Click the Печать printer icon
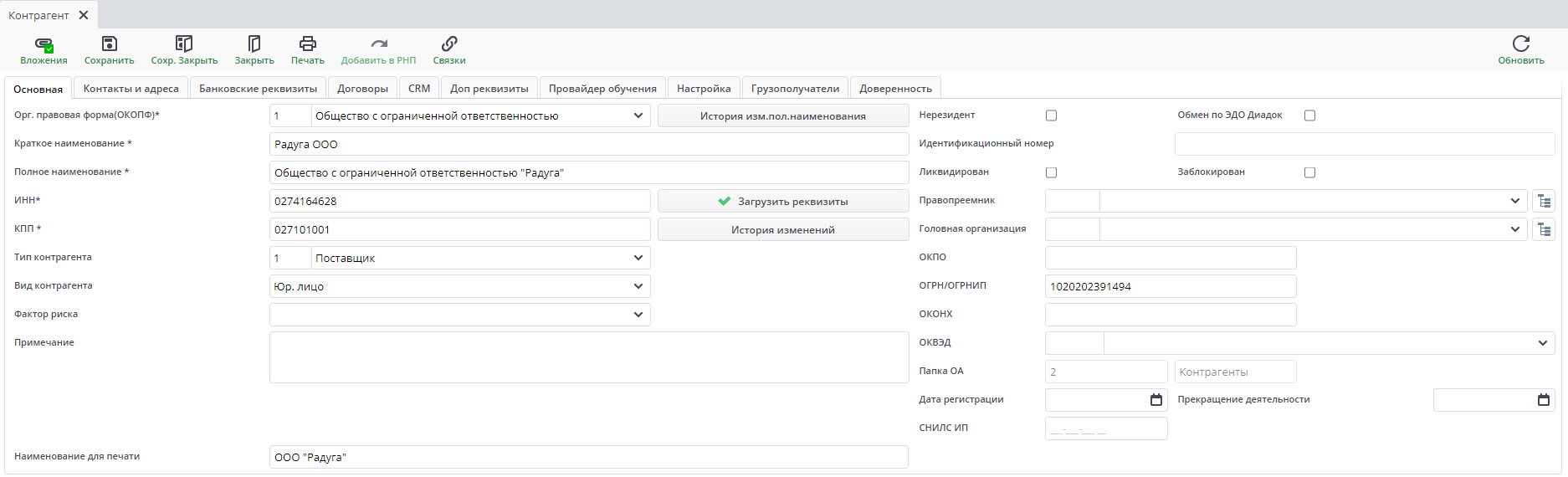 [307, 44]
